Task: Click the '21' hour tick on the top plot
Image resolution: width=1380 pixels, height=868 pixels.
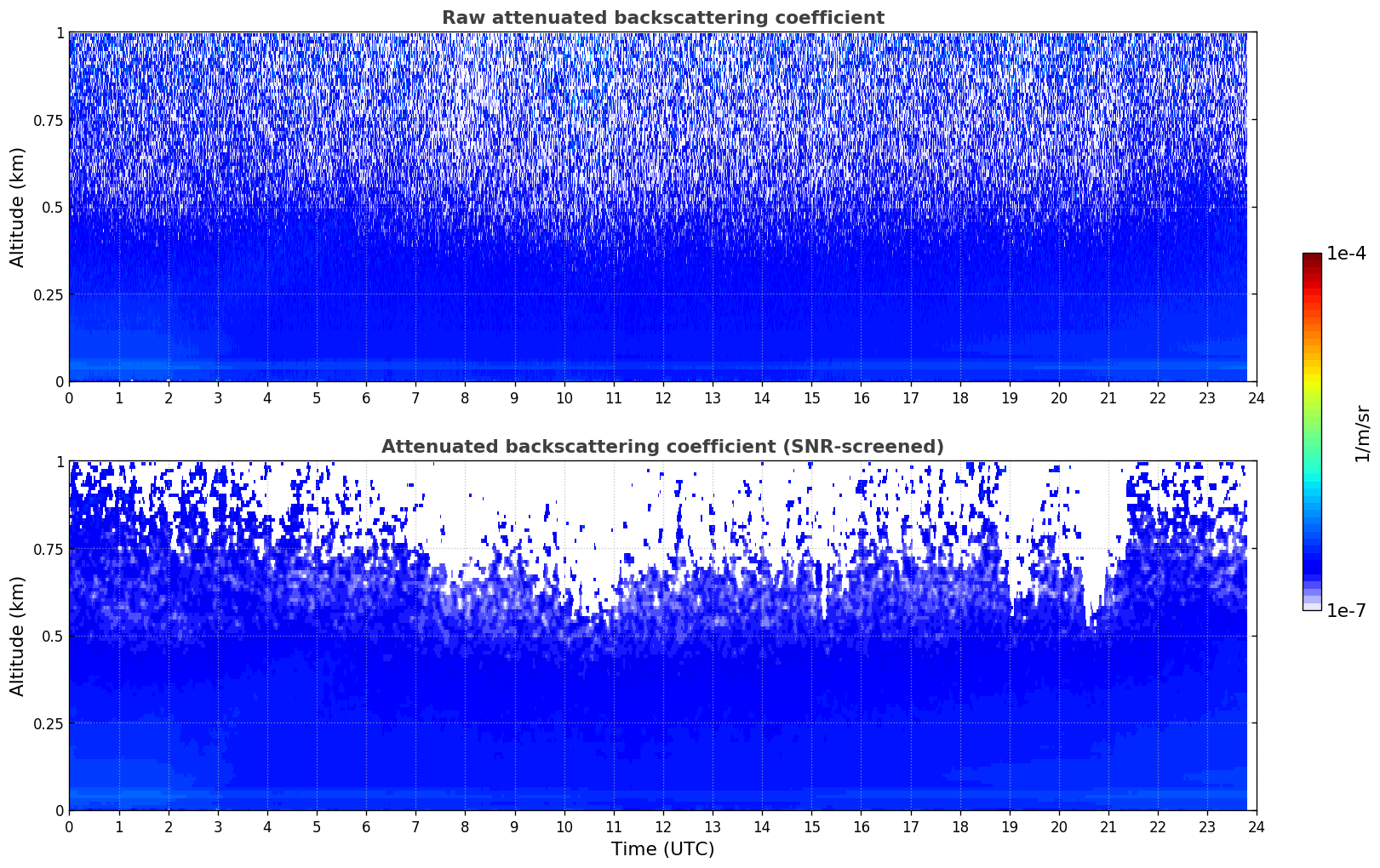Action: 1108,397
